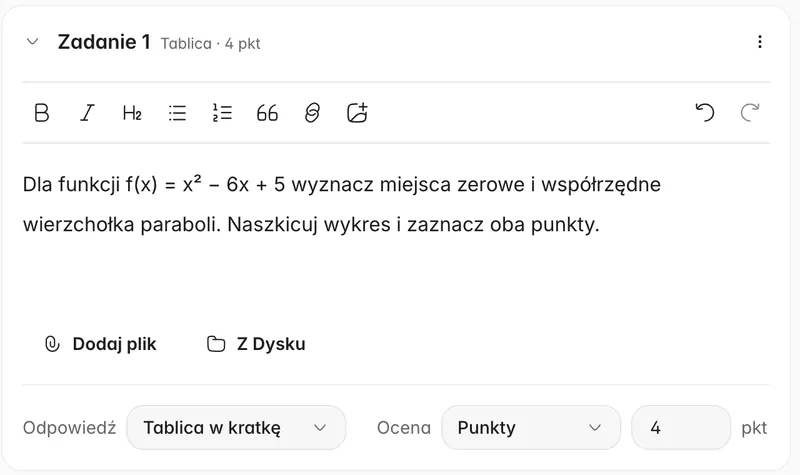
Task: Apply italic formatting
Action: click(87, 113)
